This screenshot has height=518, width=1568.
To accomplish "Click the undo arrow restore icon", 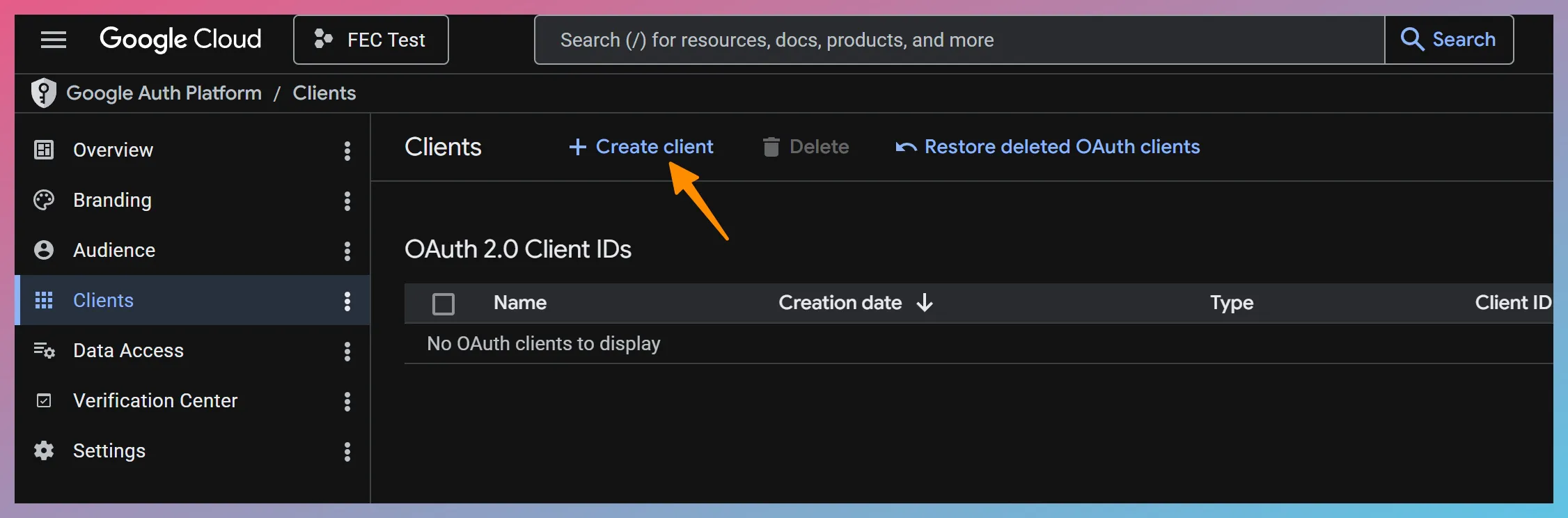I will tap(906, 147).
